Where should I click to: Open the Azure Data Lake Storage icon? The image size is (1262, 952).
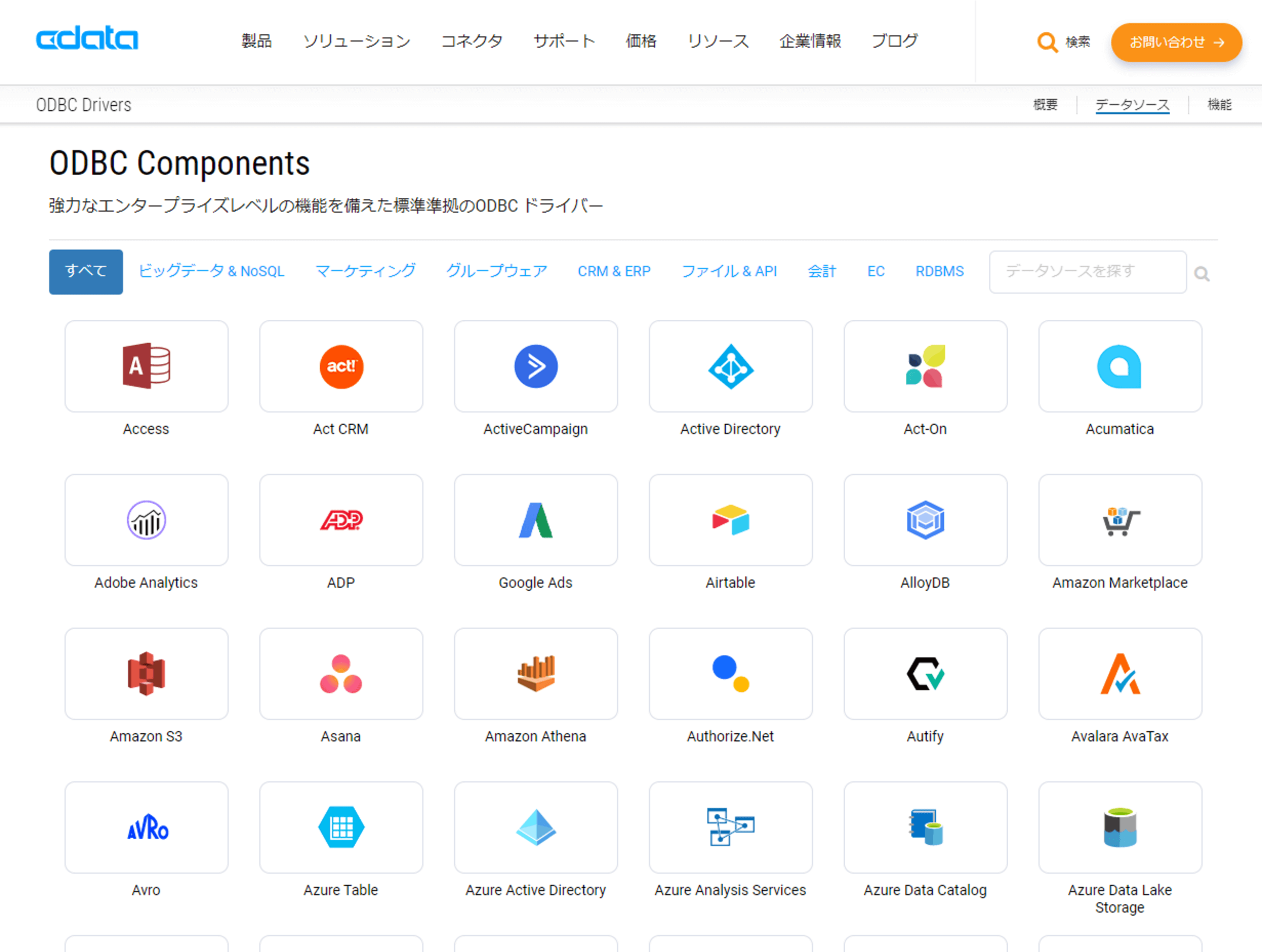[x=1119, y=826]
